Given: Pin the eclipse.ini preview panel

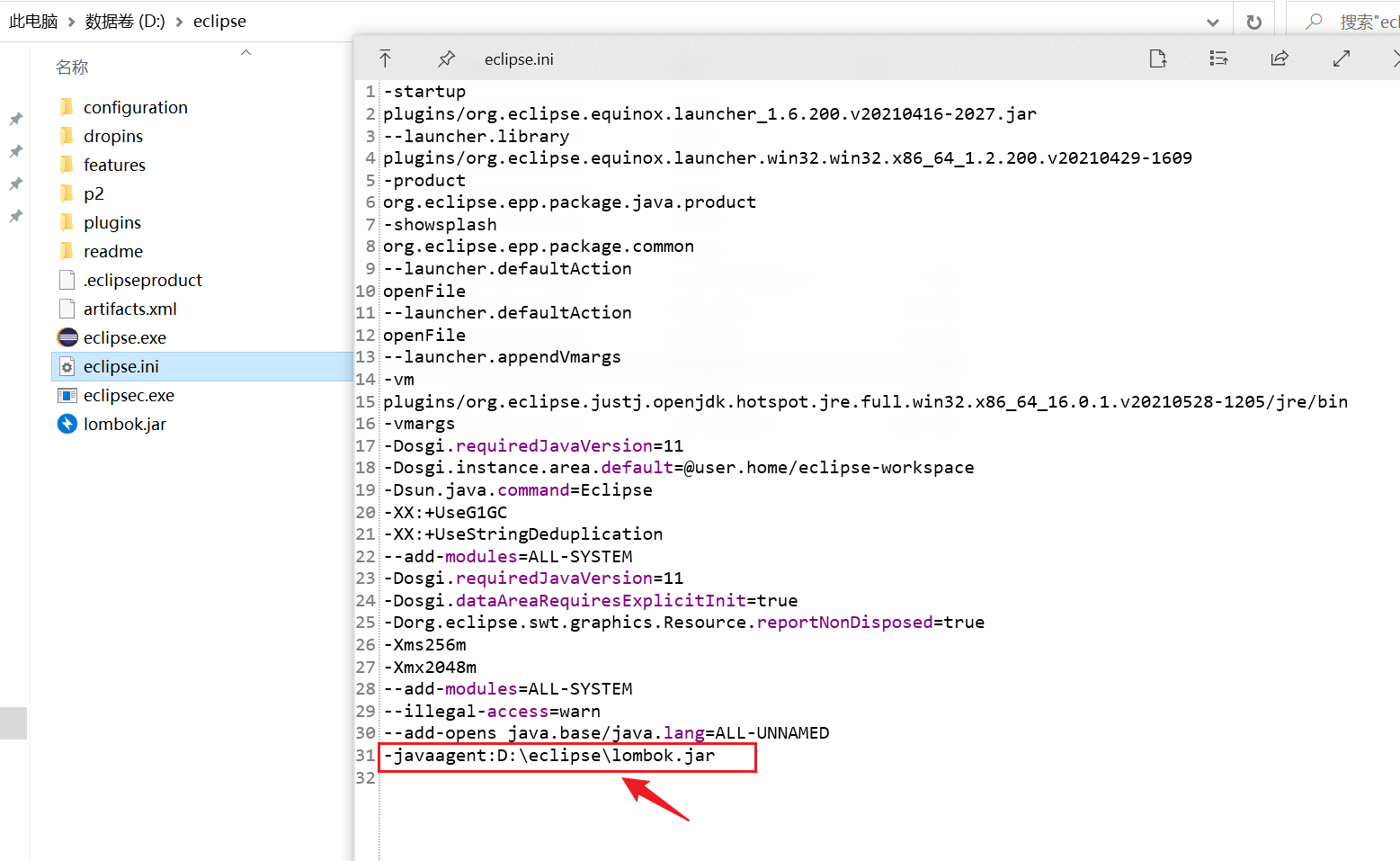Looking at the screenshot, I should pyautogui.click(x=446, y=58).
